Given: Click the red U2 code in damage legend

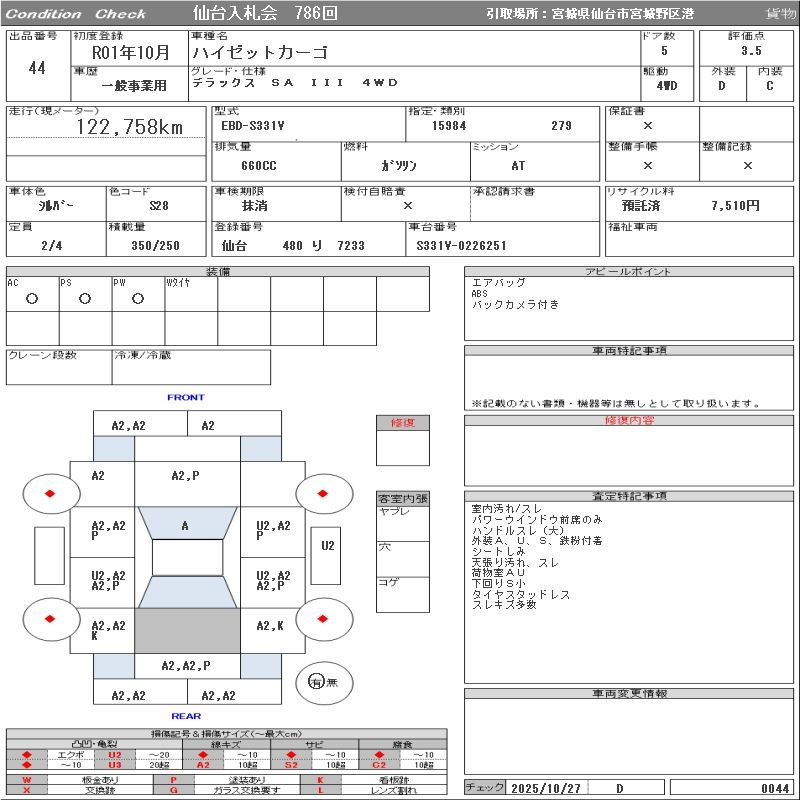Looking at the screenshot, I should pos(114,754).
